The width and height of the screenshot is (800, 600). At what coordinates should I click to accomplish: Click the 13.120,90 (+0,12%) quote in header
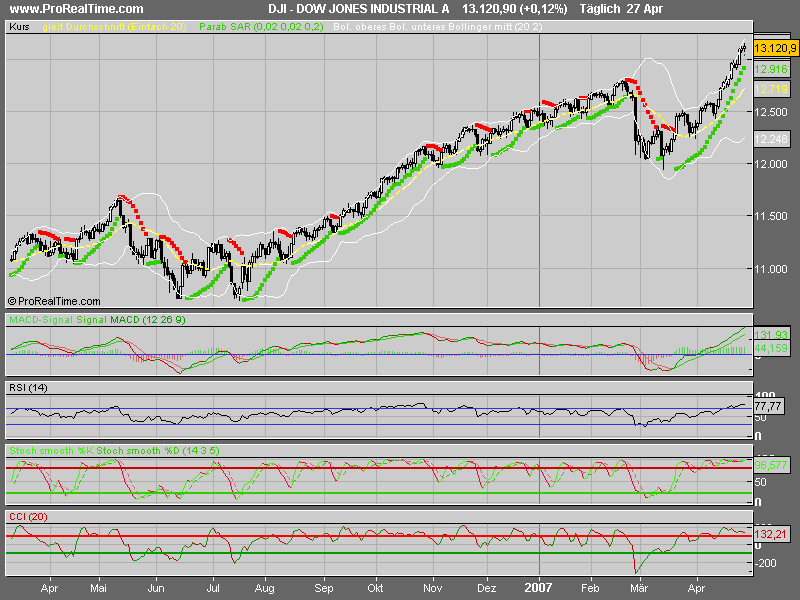click(515, 9)
